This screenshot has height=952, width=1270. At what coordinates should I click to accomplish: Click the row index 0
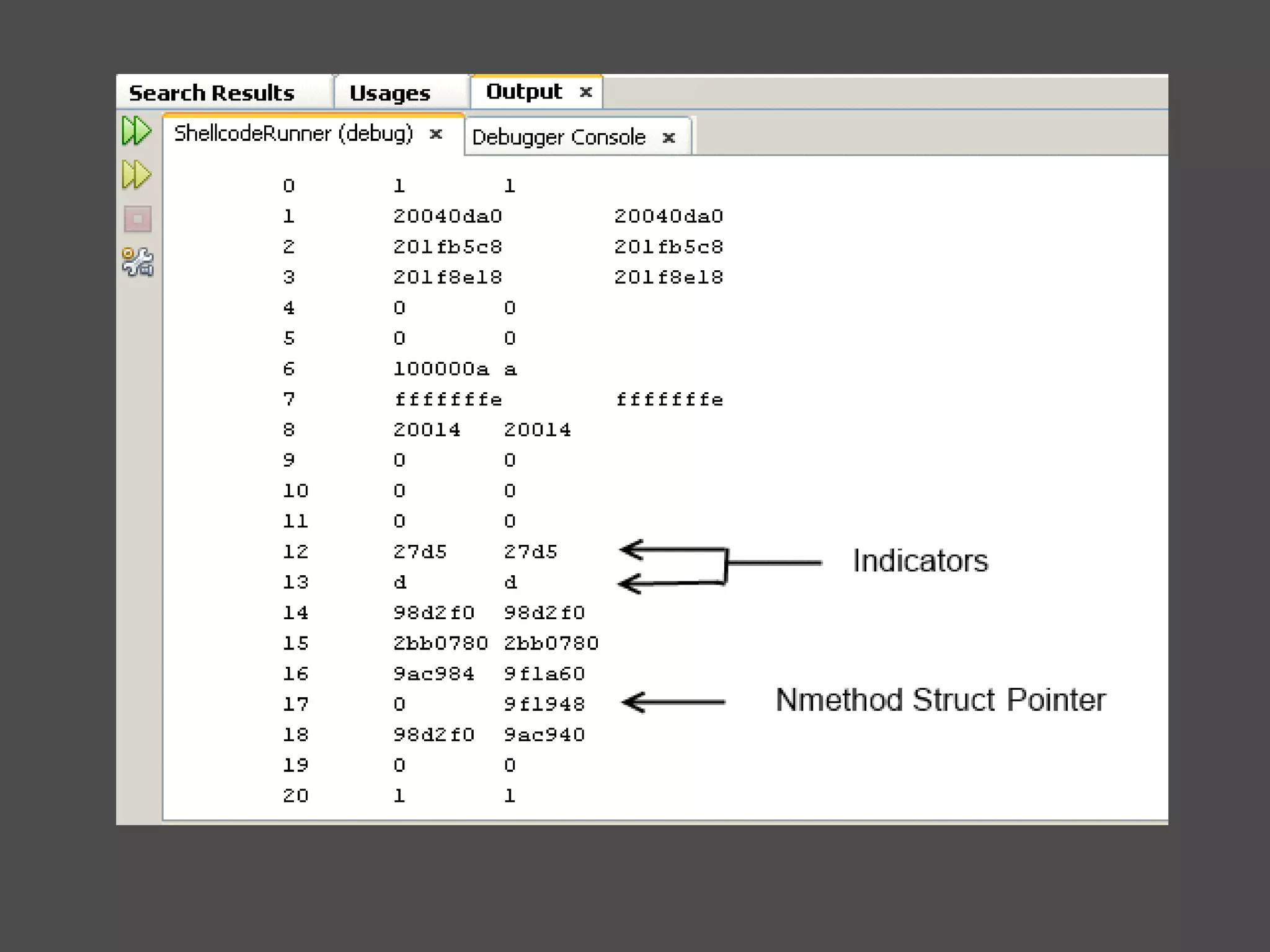coord(288,186)
